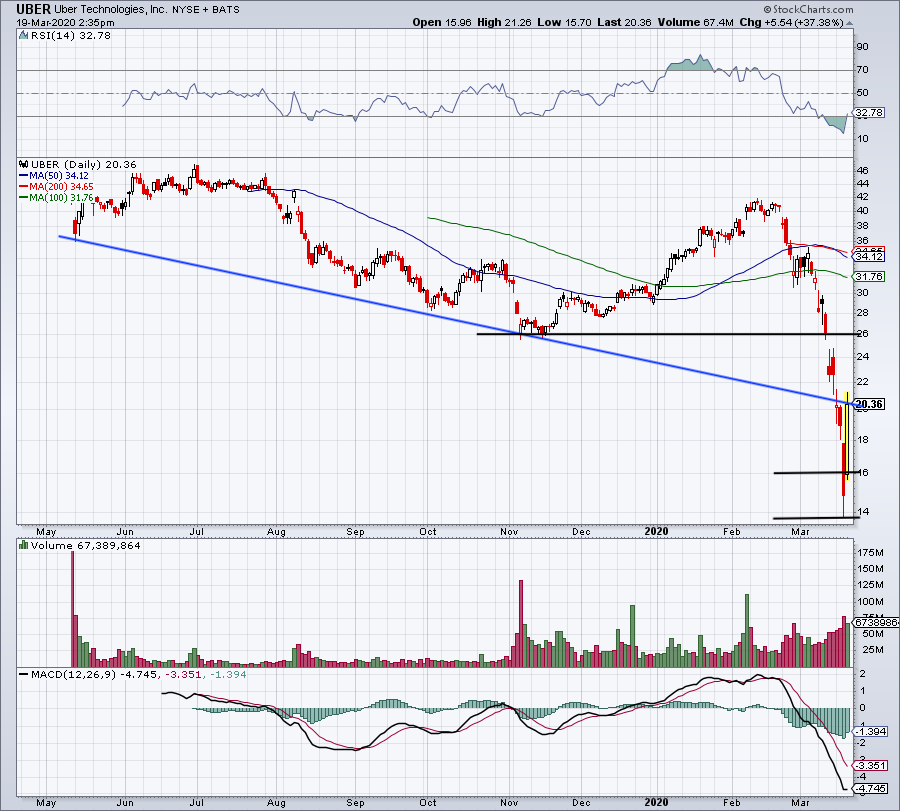Click the 20.36 last price tag on right axis
This screenshot has height=811, width=900.
click(869, 404)
